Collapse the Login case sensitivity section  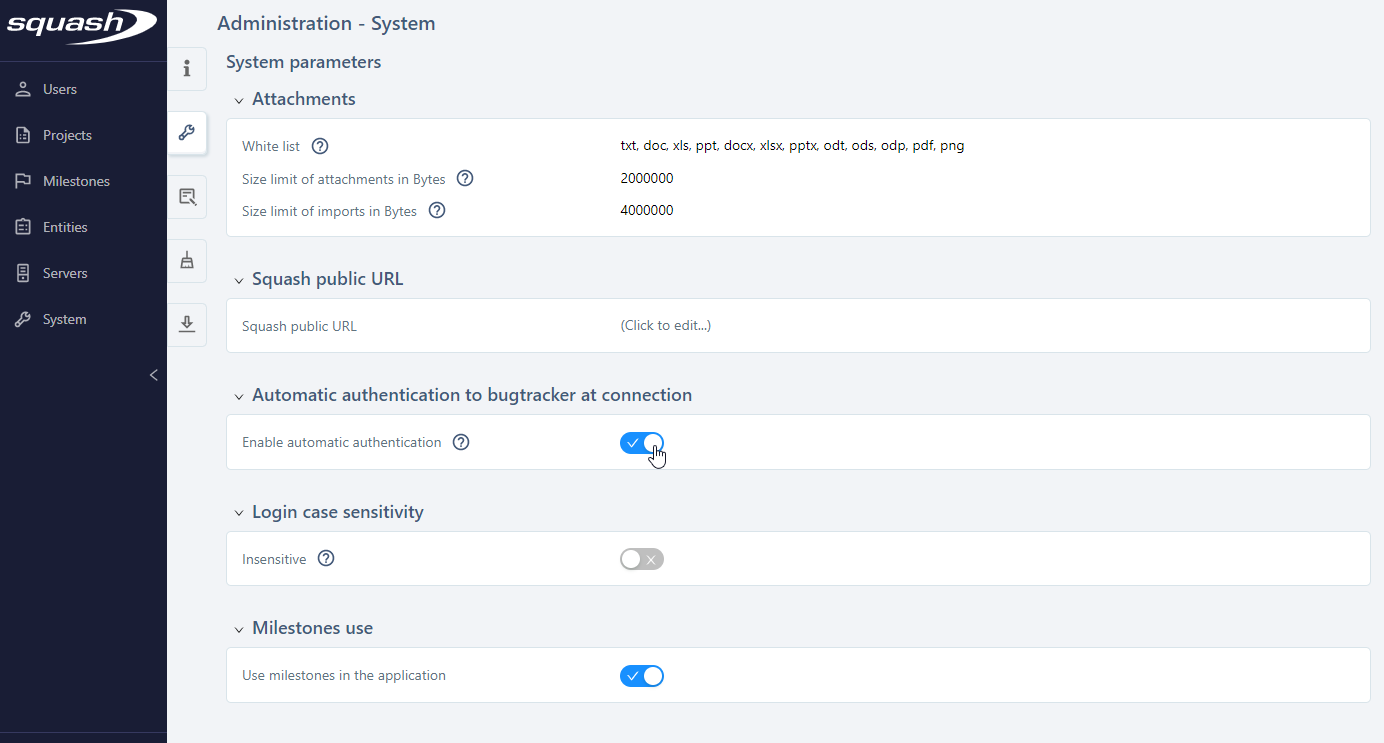point(239,513)
